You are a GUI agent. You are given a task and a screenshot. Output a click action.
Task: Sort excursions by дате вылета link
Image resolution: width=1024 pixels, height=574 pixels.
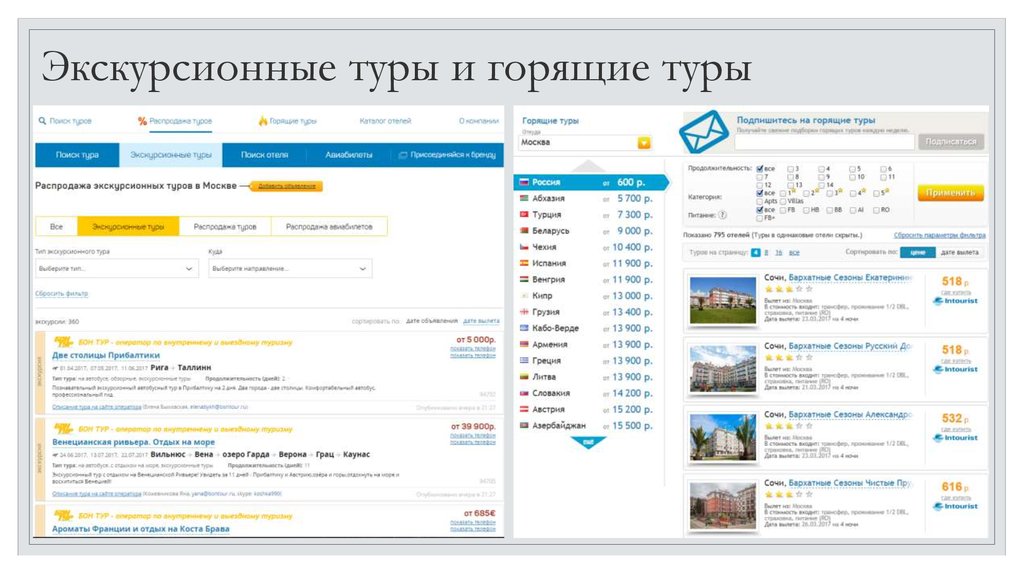tap(481, 321)
